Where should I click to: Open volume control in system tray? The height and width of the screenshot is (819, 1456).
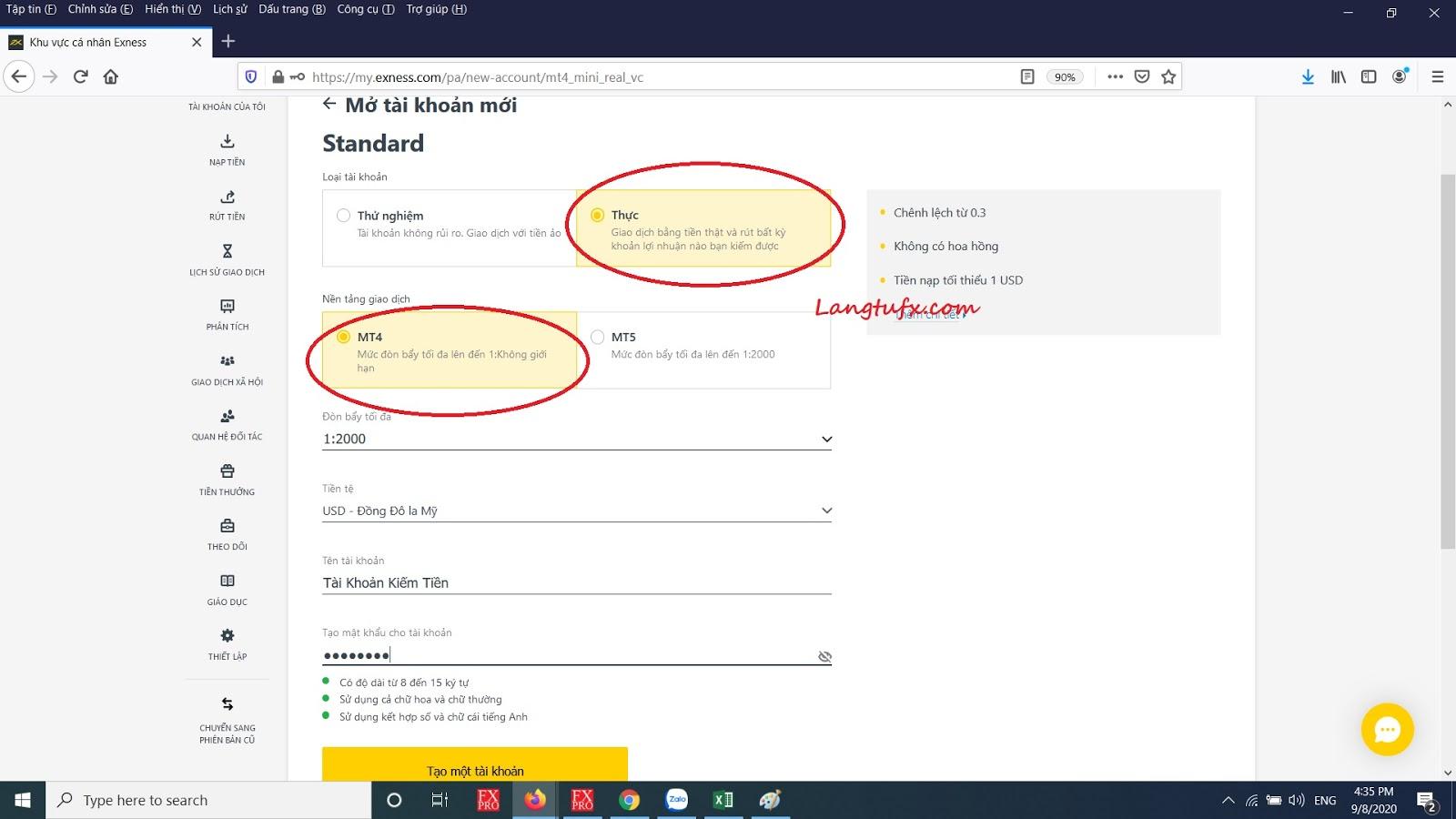click(x=1297, y=801)
